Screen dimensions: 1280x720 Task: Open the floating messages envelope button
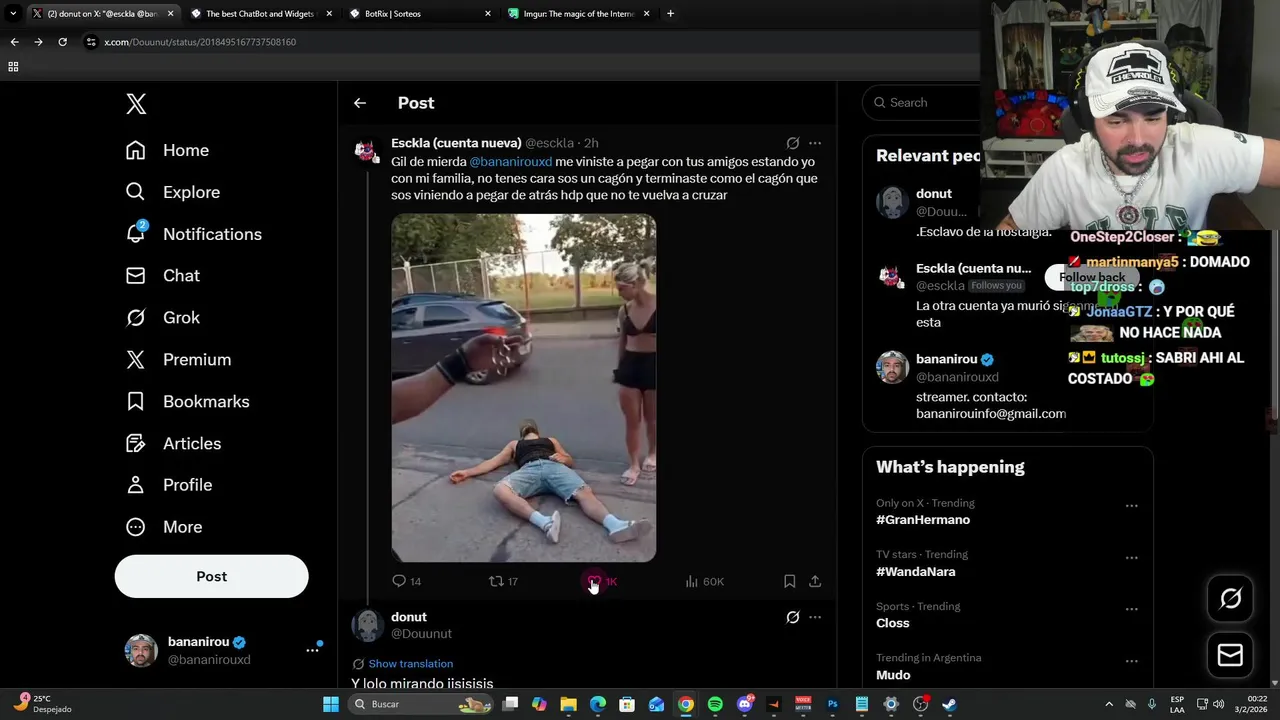[1230, 655]
